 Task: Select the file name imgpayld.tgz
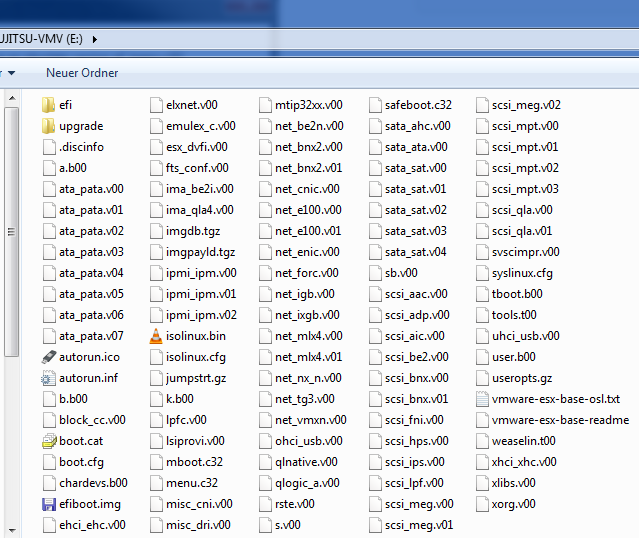pyautogui.click(x=201, y=252)
